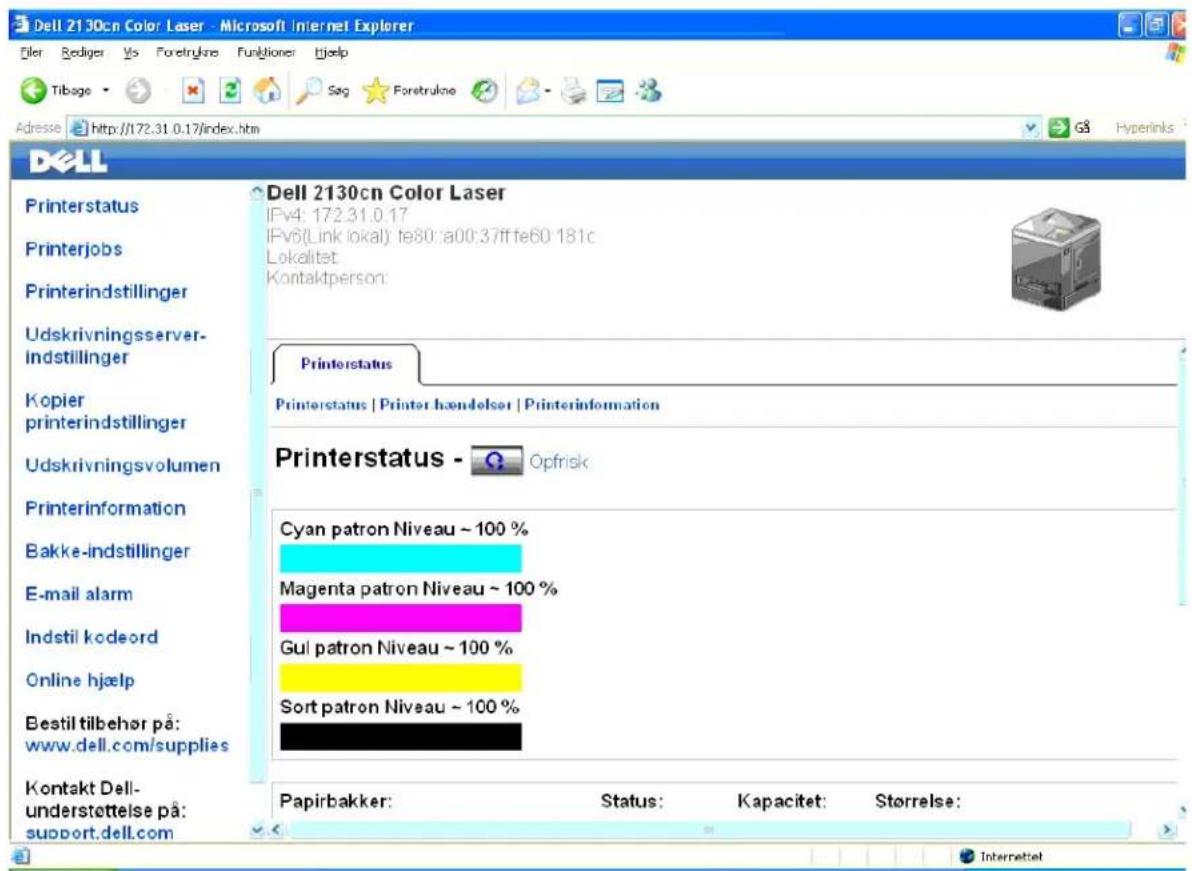Open Online hjælp in the sidebar
This screenshot has width=1192, height=871.
[80, 680]
